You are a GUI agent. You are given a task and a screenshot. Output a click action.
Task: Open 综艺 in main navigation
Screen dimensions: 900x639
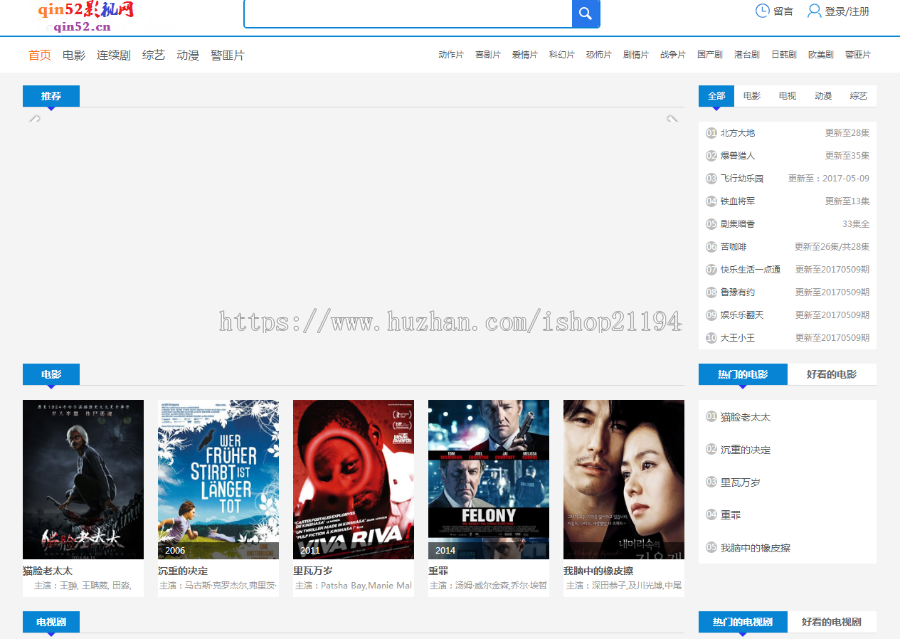pos(153,55)
